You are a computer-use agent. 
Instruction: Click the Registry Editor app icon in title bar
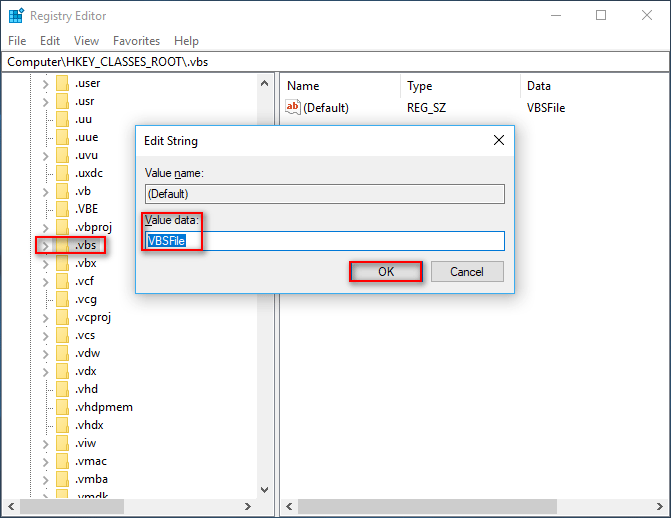pos(15,15)
